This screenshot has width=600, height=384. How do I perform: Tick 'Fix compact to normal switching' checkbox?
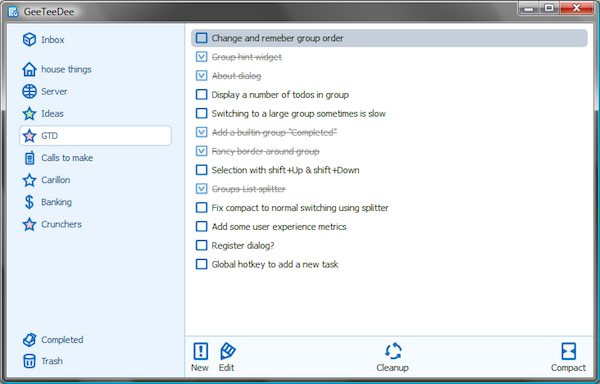coord(201,207)
